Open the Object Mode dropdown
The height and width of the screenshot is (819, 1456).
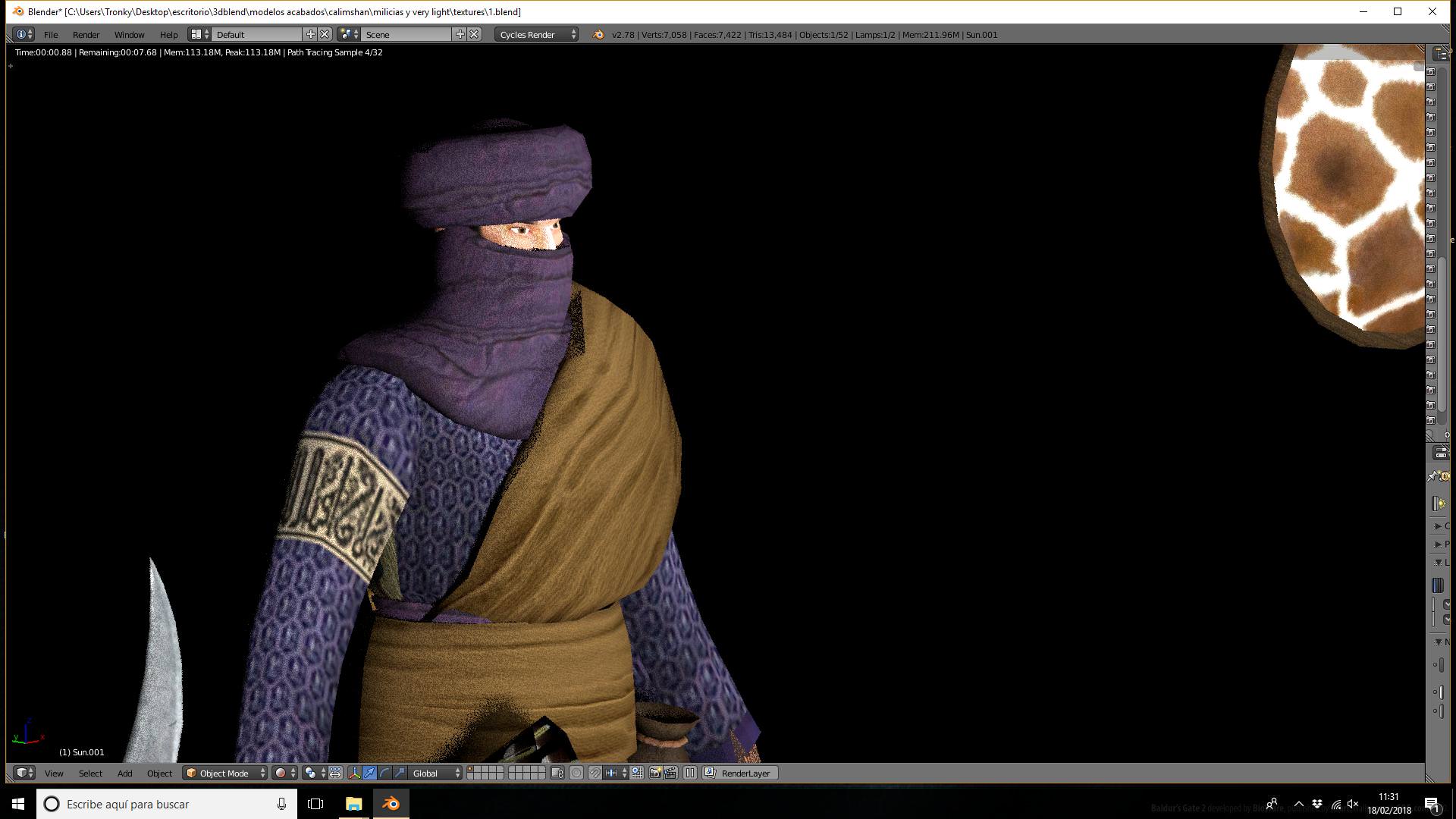click(x=225, y=773)
